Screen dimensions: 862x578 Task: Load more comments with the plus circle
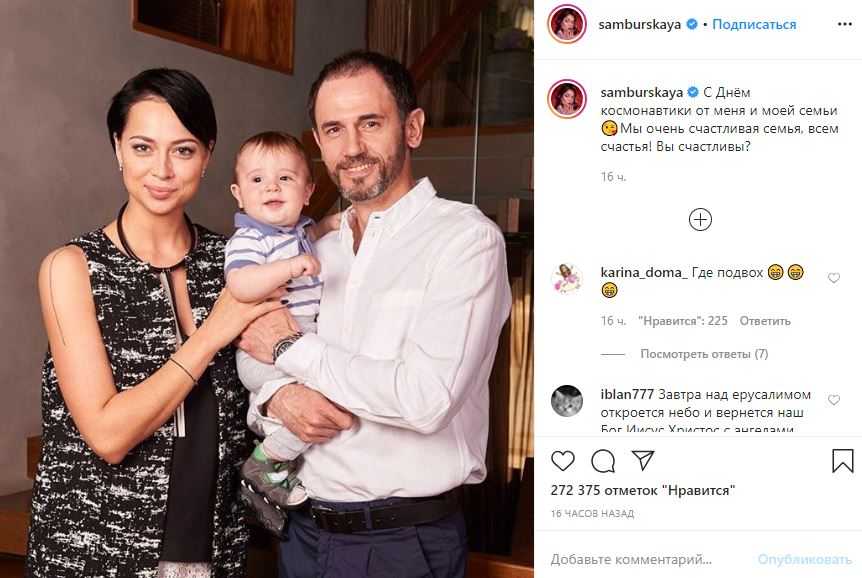[x=700, y=219]
